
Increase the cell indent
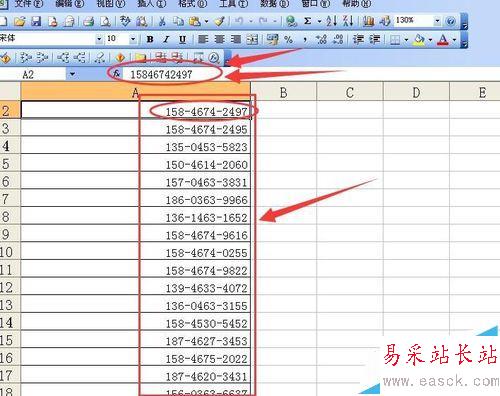[x=375, y=40]
